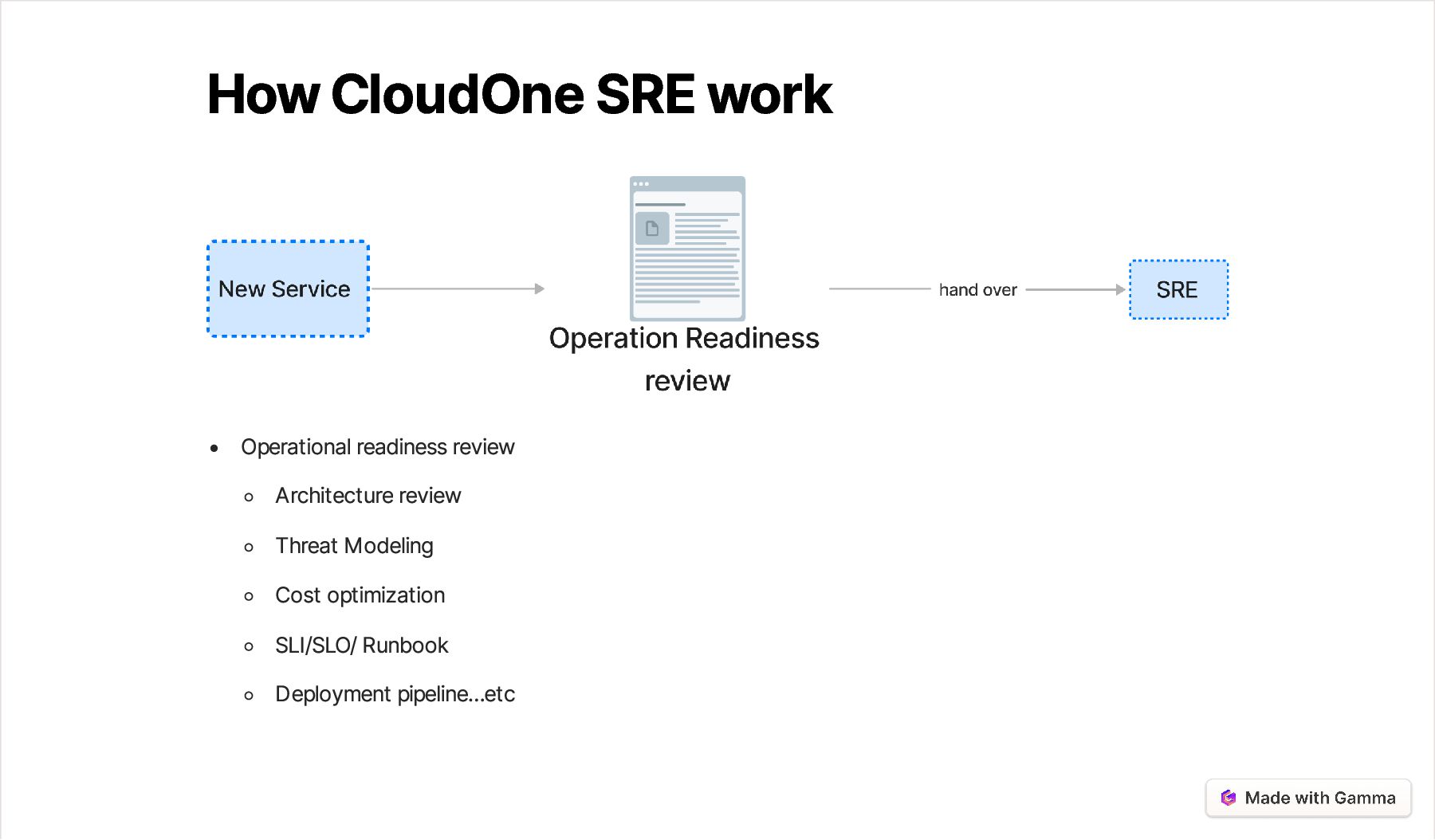Click the 'Operational readiness review' bullet

coord(378,447)
